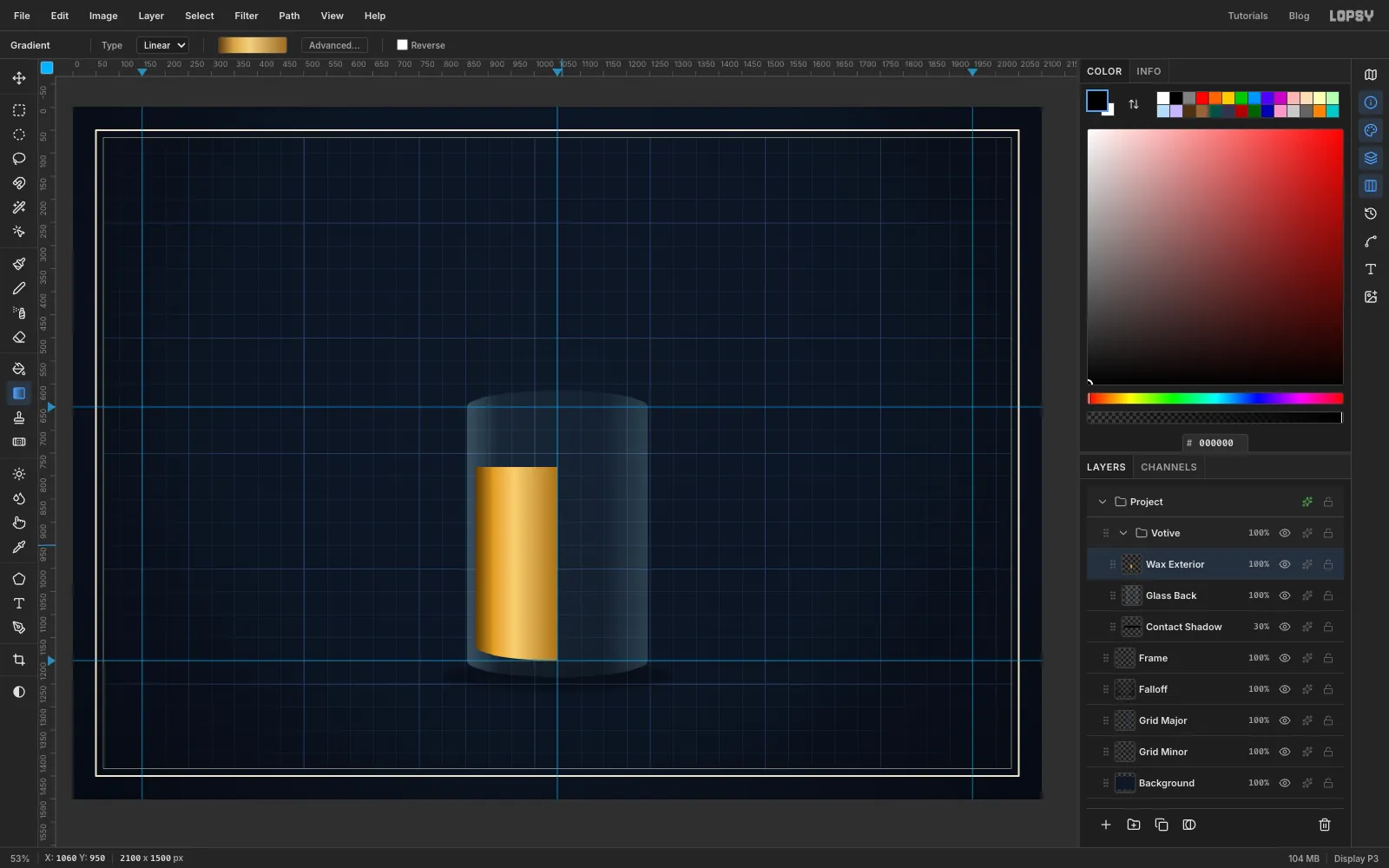Pick the Eyedropper tool

click(x=19, y=547)
